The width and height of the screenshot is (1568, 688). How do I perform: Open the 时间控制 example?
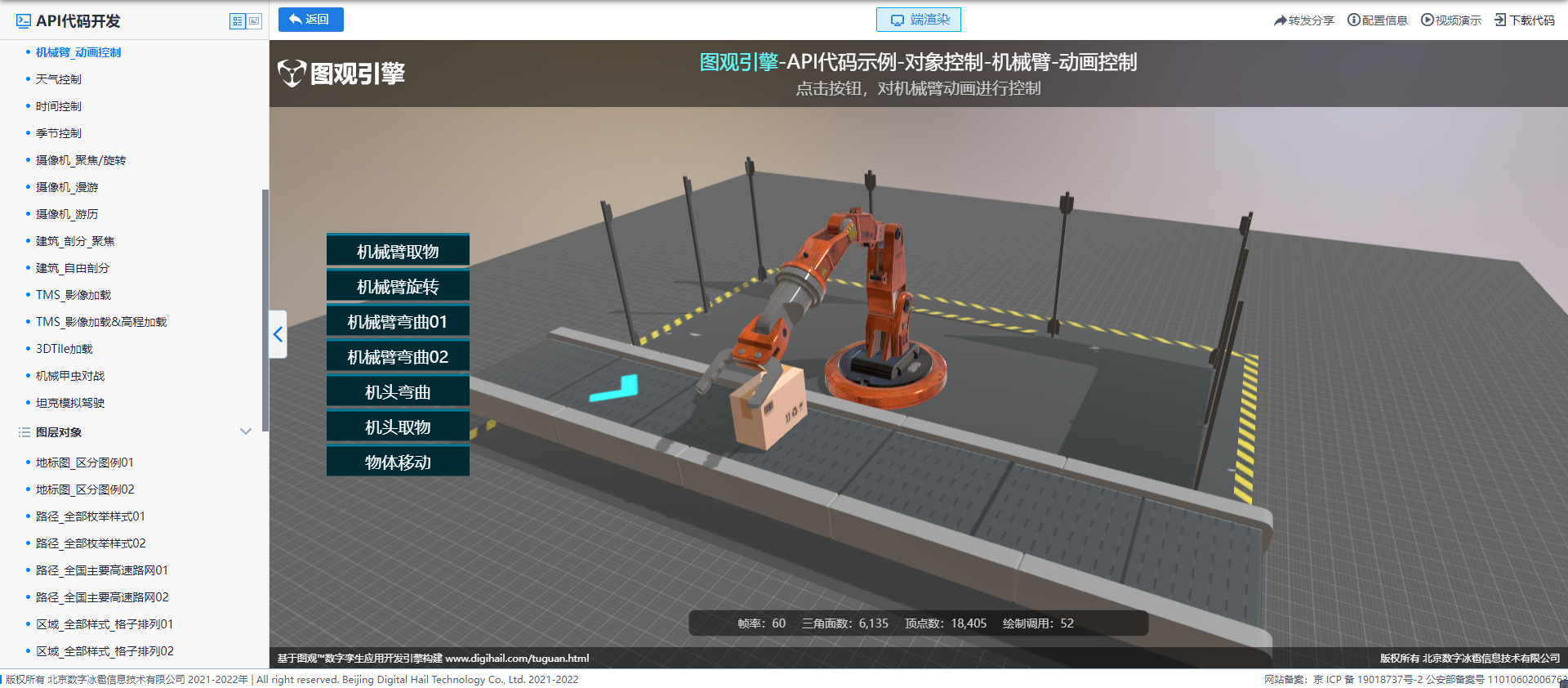point(59,106)
